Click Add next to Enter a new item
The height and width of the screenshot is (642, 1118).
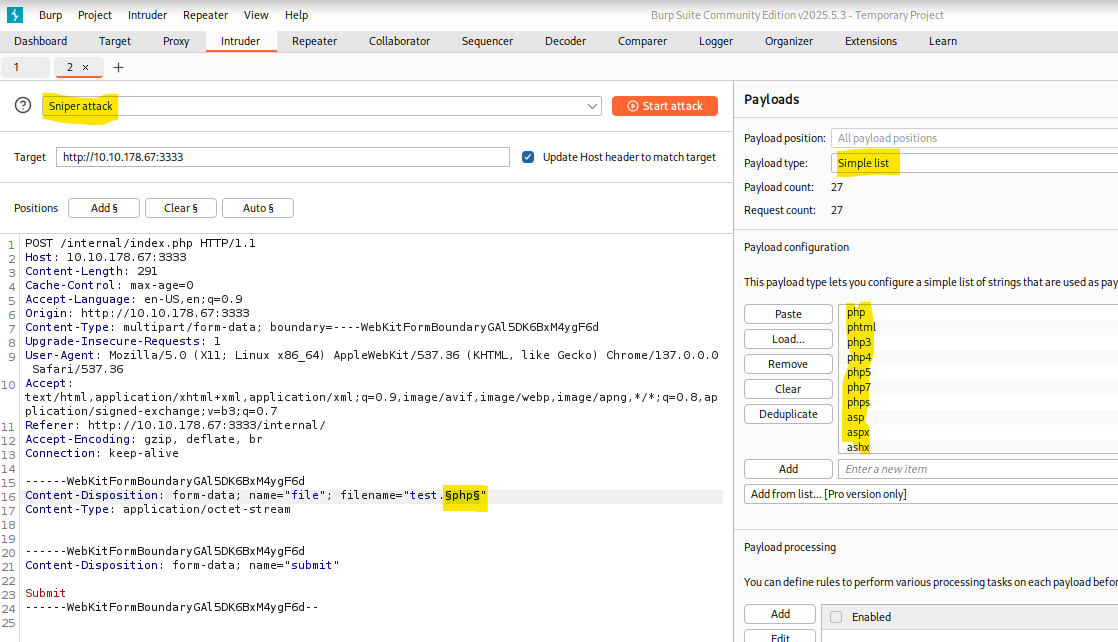[x=788, y=469]
